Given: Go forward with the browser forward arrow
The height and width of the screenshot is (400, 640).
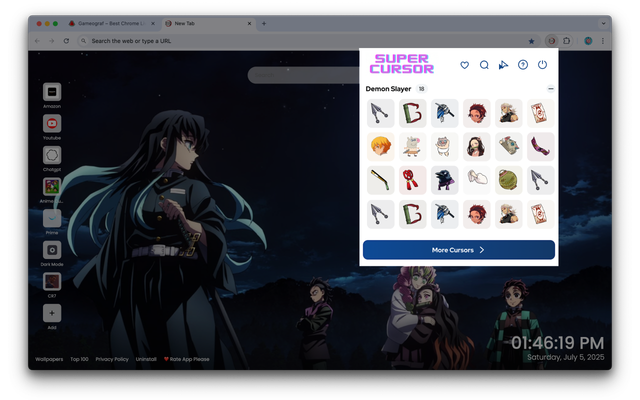Looking at the screenshot, I should 51,41.
